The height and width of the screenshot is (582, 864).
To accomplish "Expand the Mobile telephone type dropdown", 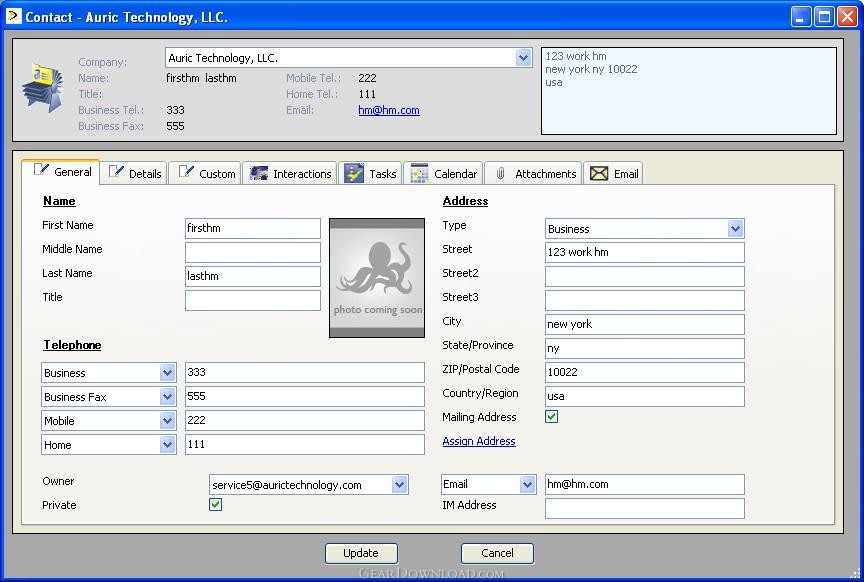I will point(168,421).
